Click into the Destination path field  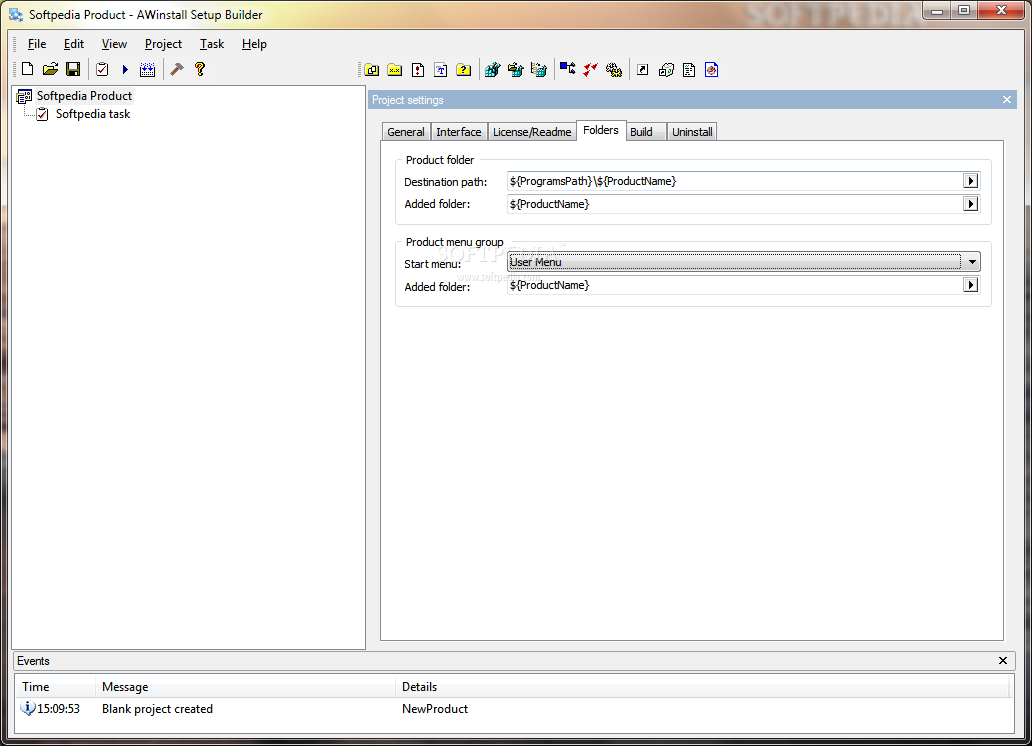click(735, 181)
